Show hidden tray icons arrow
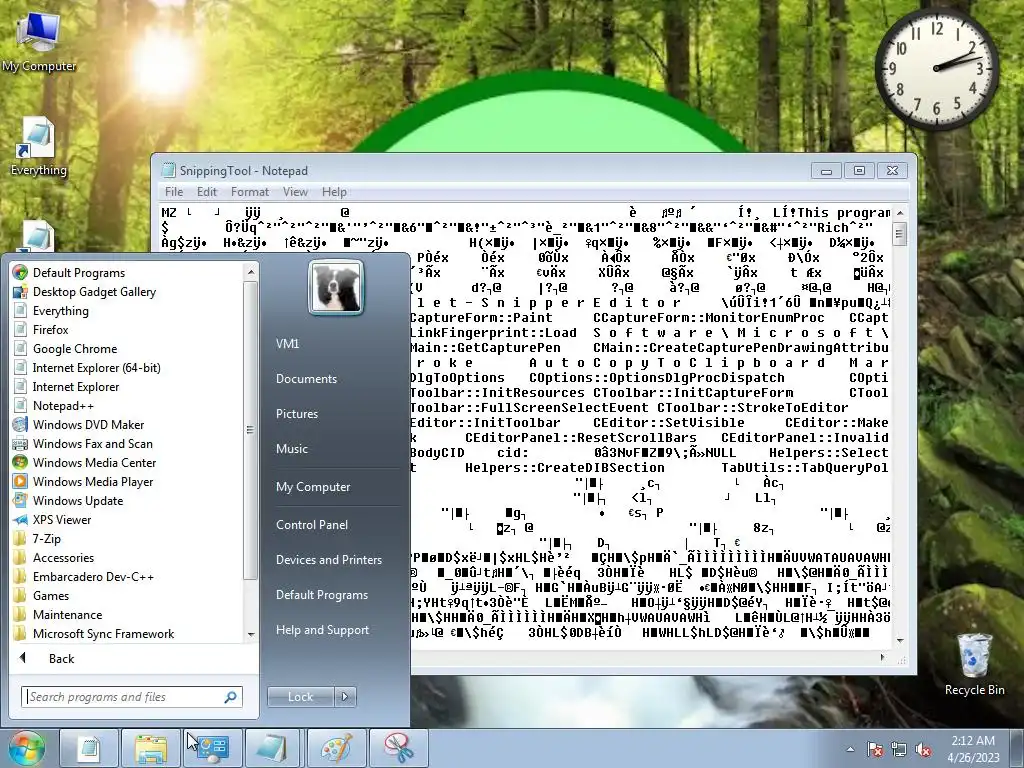This screenshot has width=1024, height=768. (850, 750)
